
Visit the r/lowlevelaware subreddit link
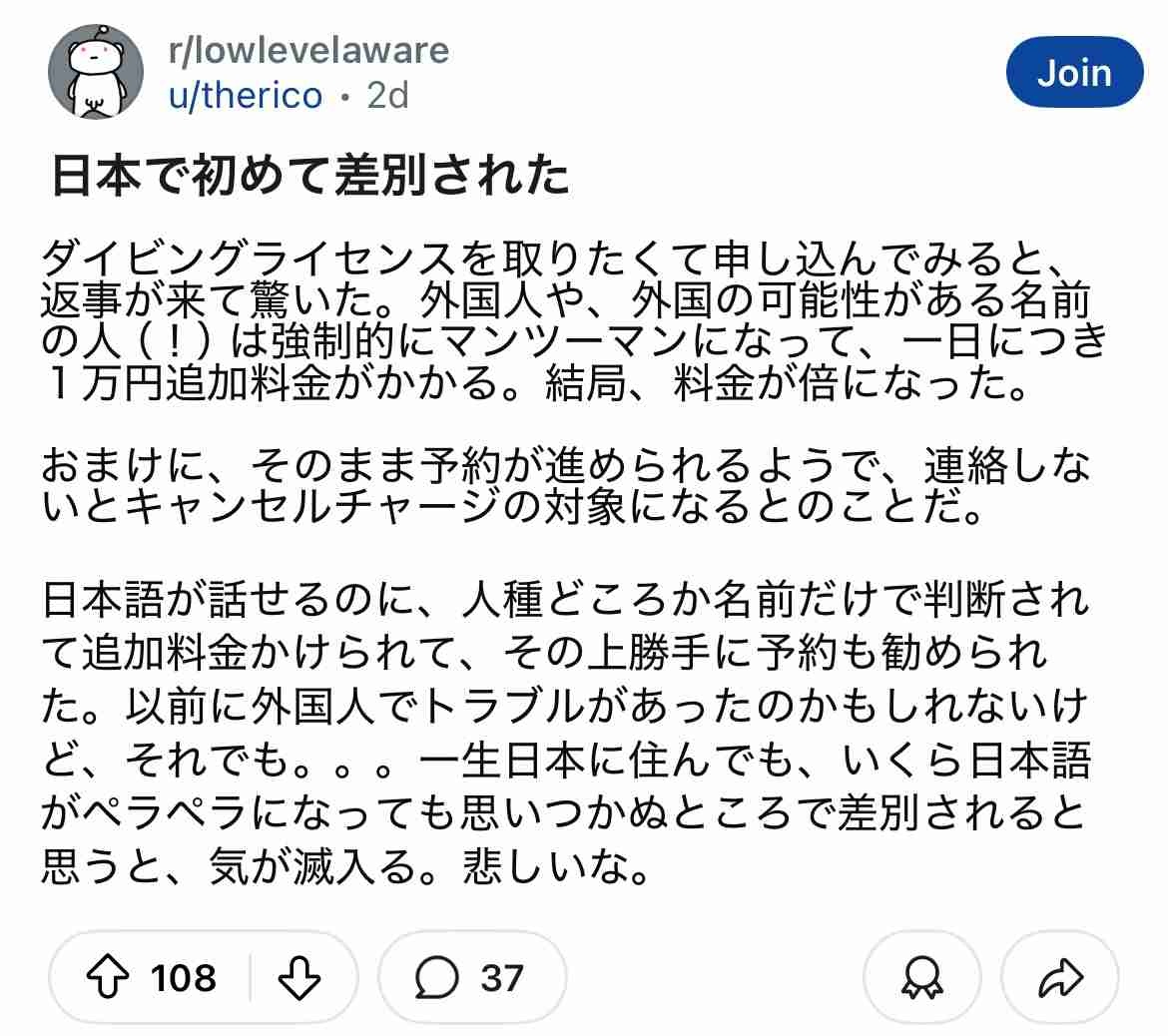[308, 50]
